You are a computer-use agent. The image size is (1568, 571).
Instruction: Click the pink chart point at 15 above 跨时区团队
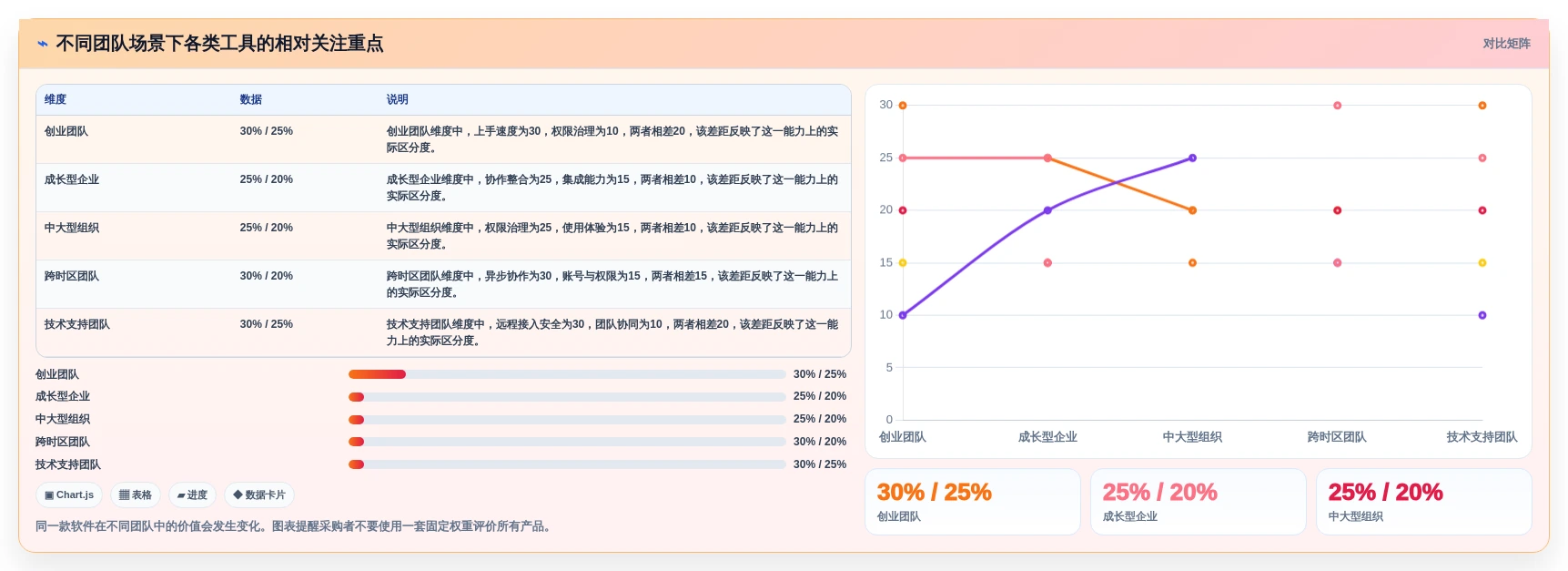[1338, 263]
